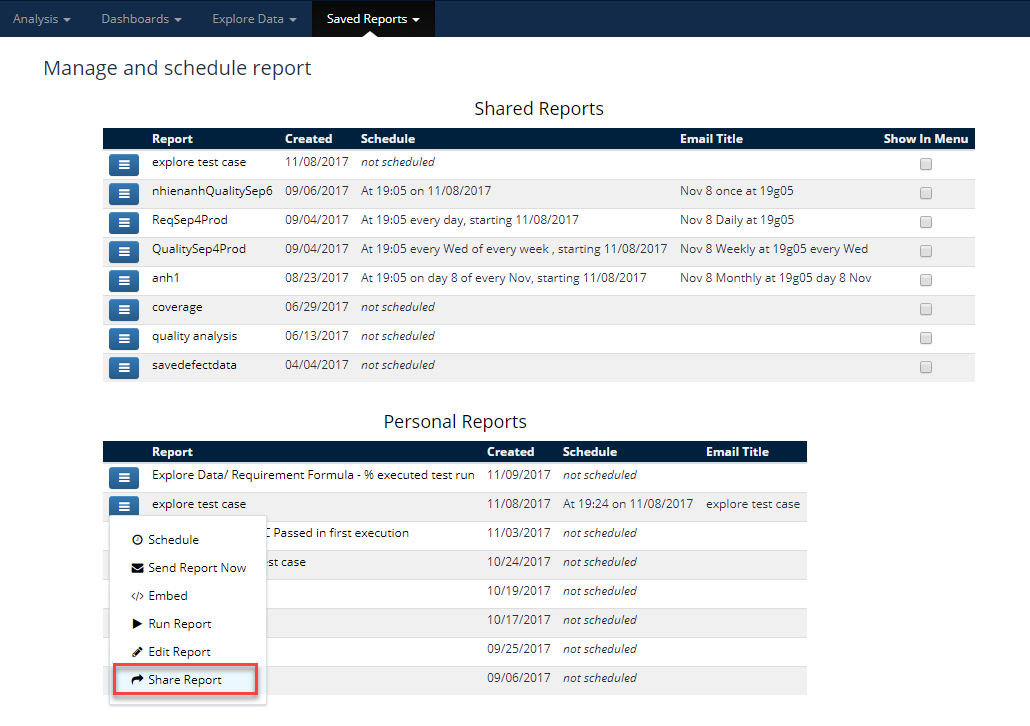Open action menu for QualitySep4Prod report
The width and height of the screenshot is (1030, 726).
pyautogui.click(x=124, y=252)
